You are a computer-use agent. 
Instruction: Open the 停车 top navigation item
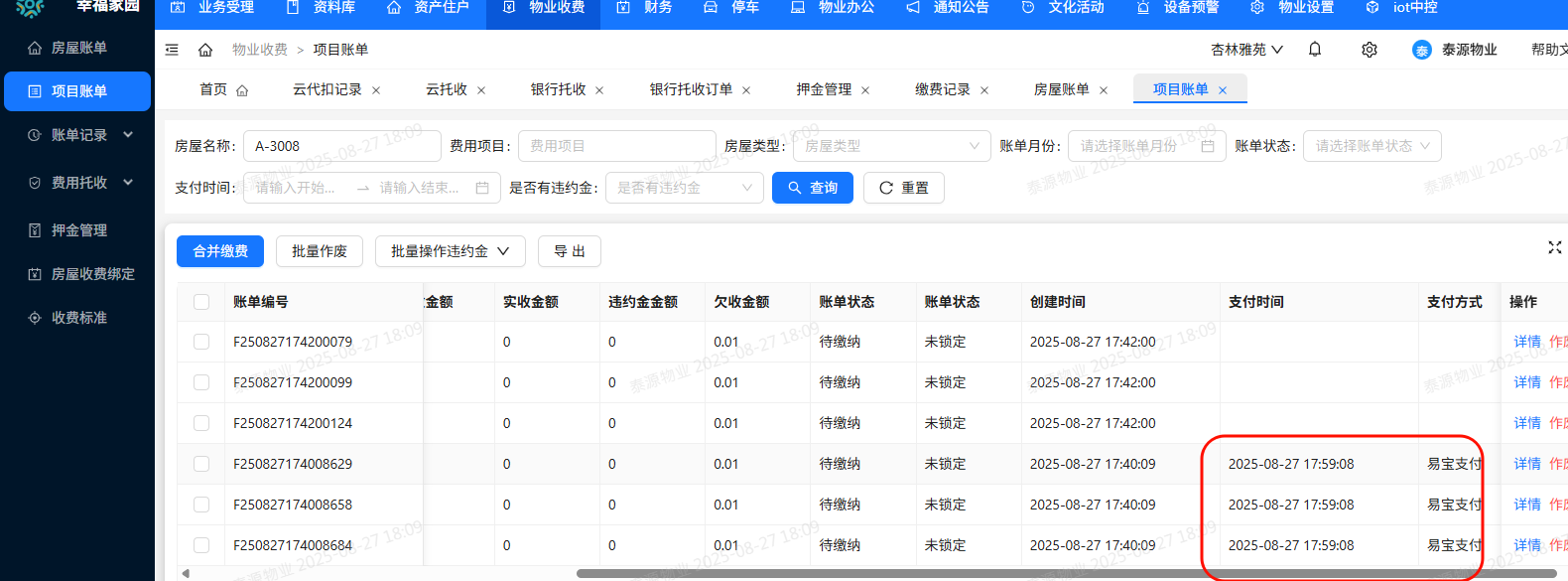click(731, 8)
